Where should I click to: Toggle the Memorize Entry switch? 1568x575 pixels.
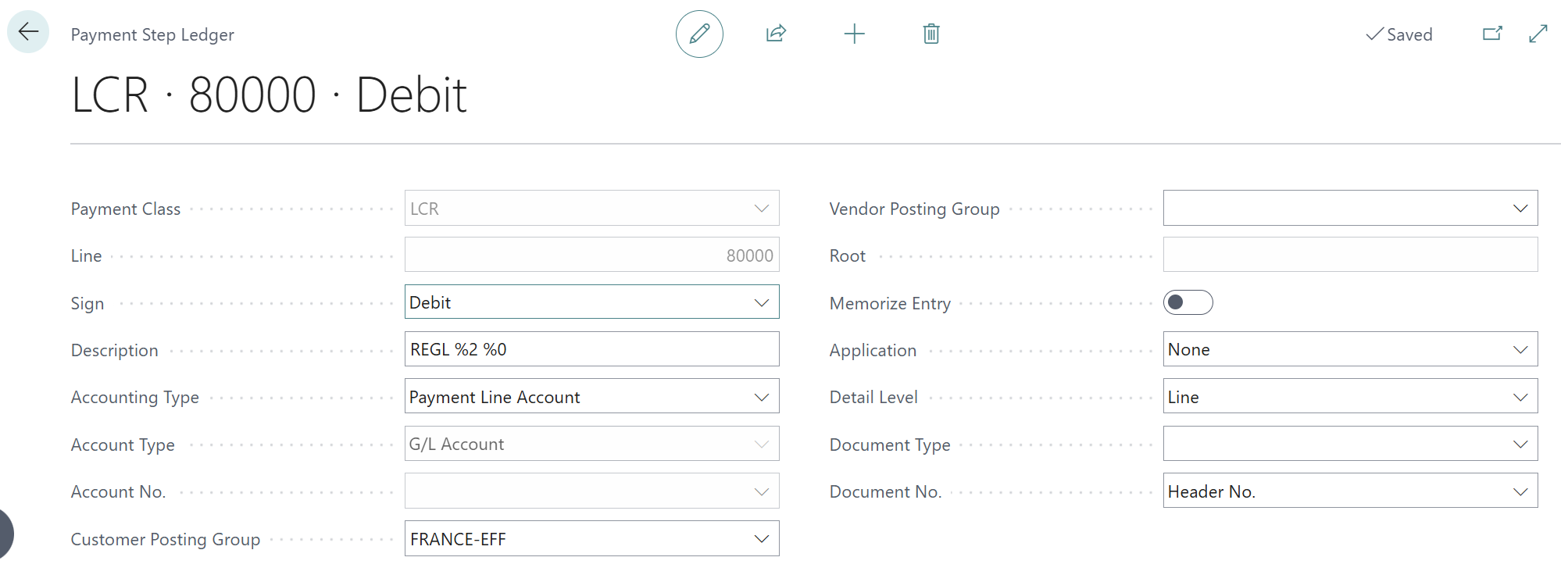coord(1188,302)
